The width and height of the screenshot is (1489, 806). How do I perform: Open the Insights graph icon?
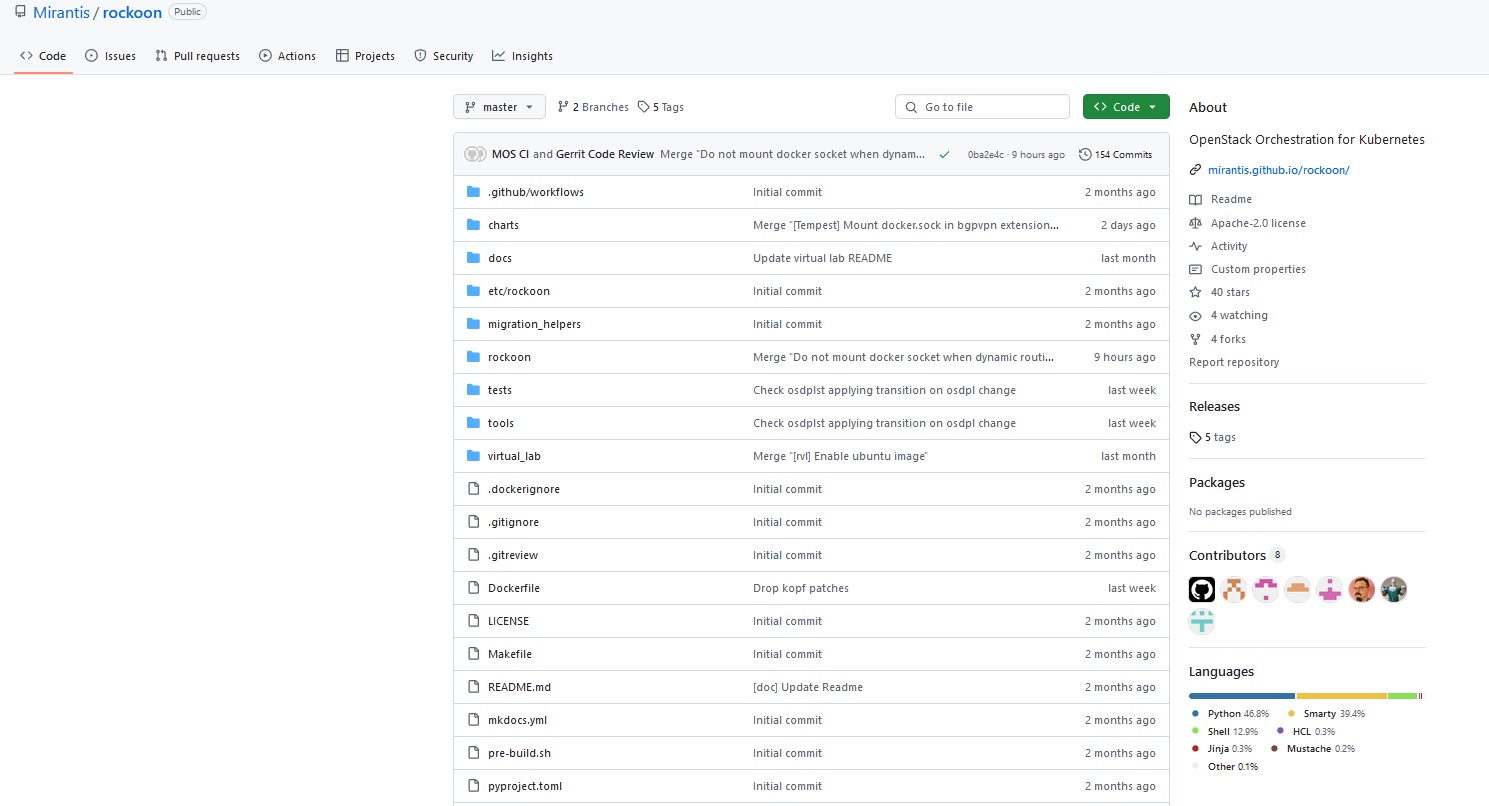(499, 55)
